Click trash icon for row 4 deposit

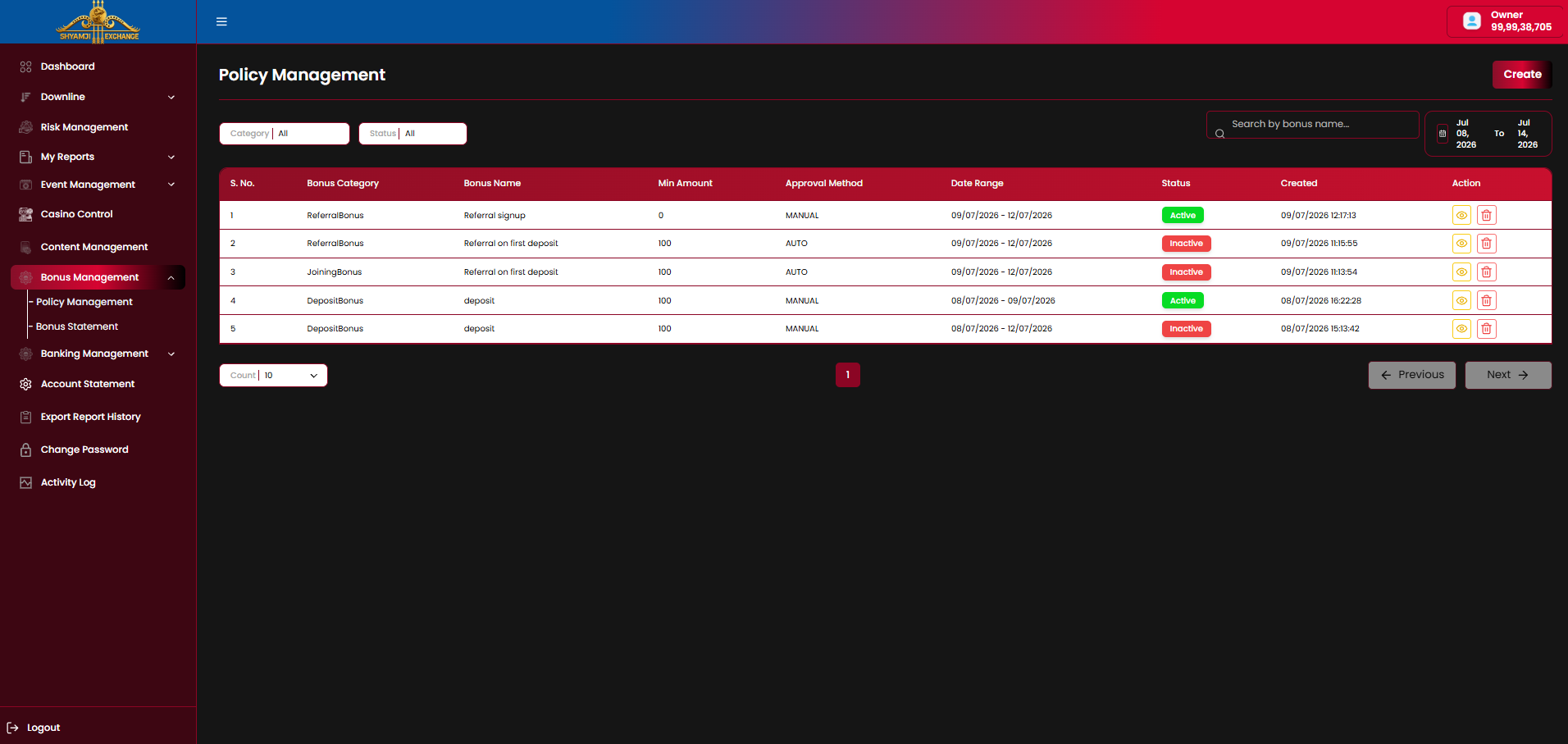(x=1486, y=300)
